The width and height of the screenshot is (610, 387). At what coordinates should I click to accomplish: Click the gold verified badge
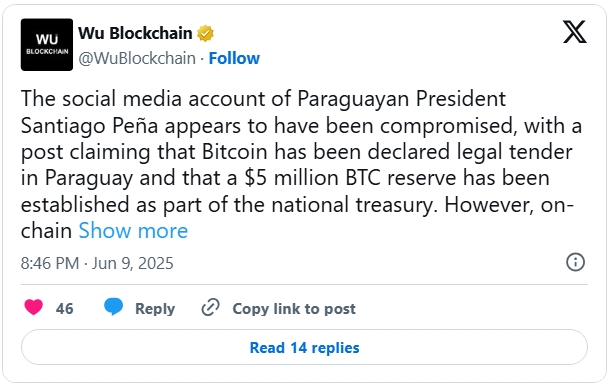tap(205, 33)
